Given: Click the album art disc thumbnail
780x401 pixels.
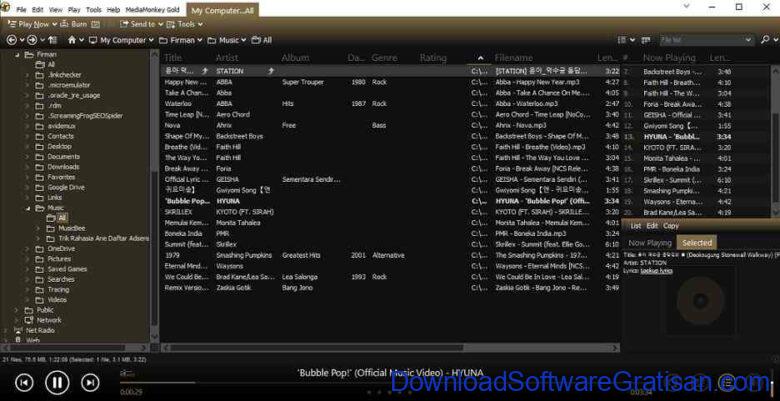Looking at the screenshot, I should (x=700, y=300).
